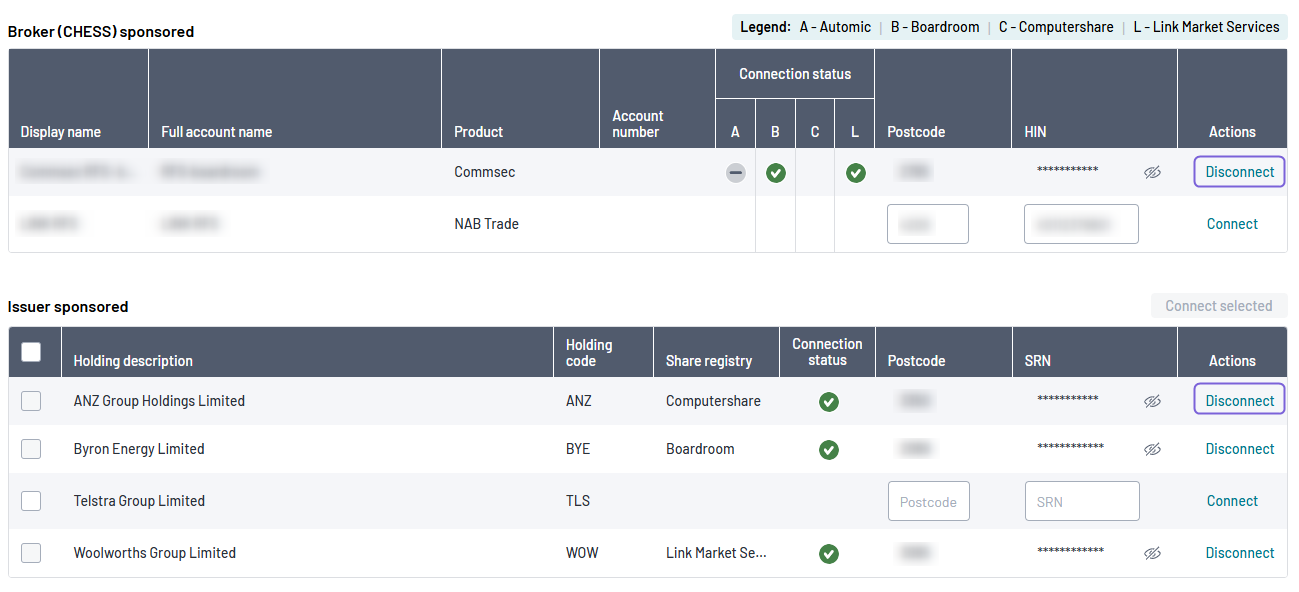Click the Automic dash status icon in Commsec row
This screenshot has height=592, width=1299.
tap(735, 172)
